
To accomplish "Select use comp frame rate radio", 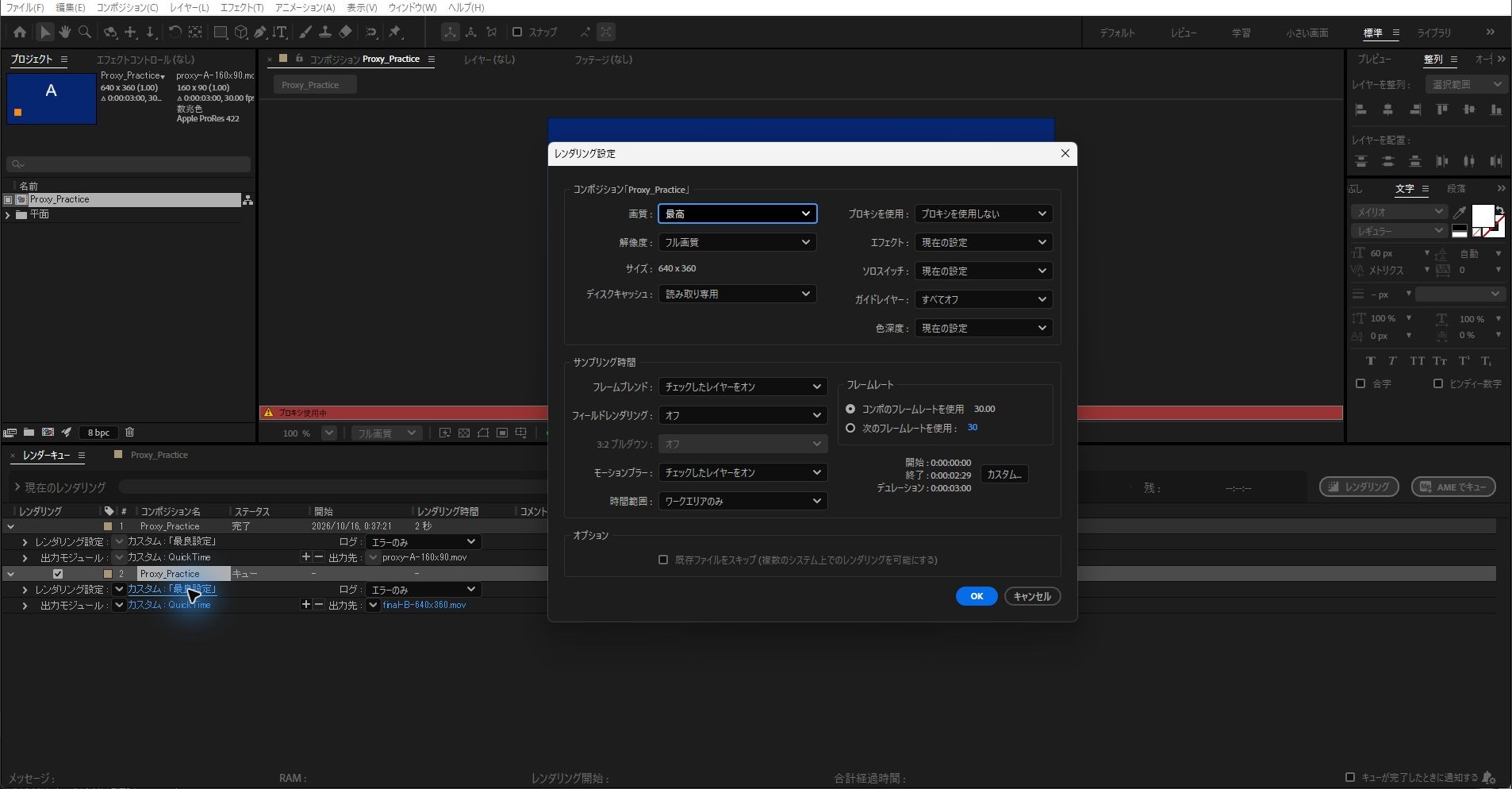I will [850, 409].
